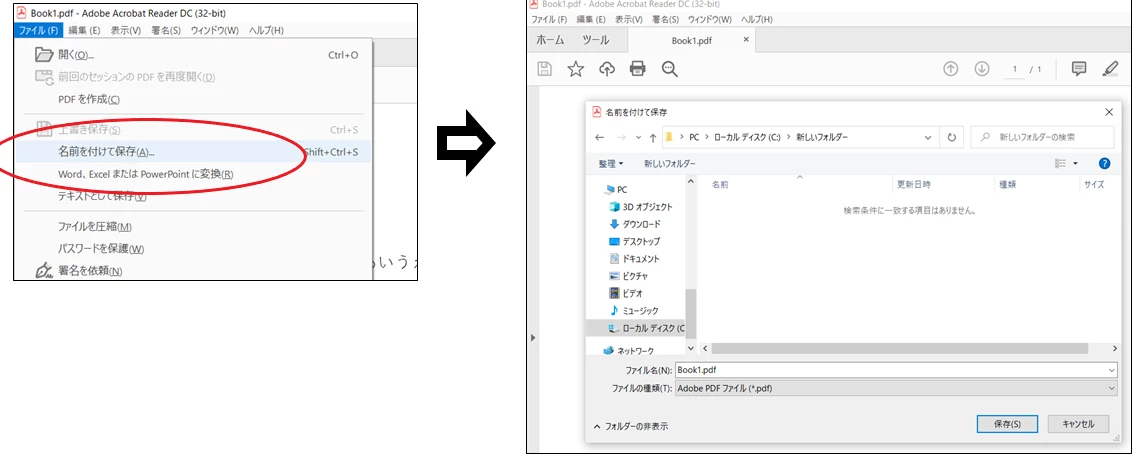
Task: Expand the address bar path dropdown
Action: tap(928, 137)
